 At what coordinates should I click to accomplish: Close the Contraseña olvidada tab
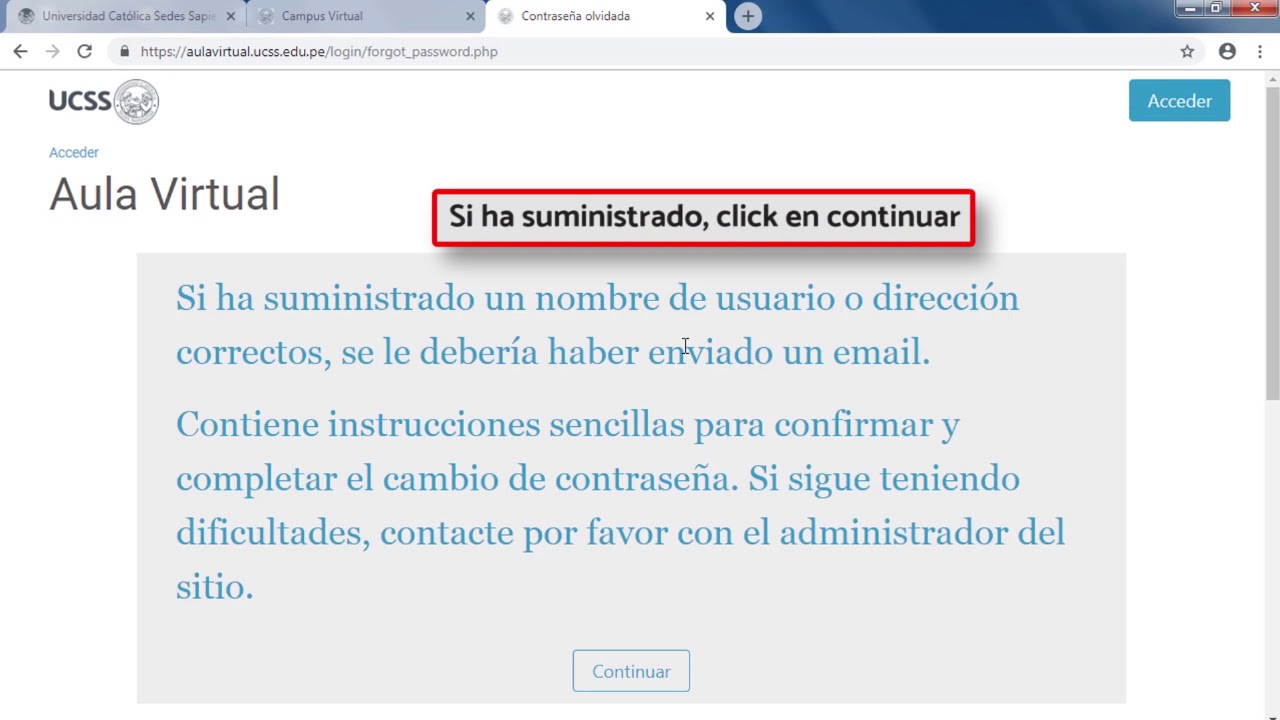point(709,16)
